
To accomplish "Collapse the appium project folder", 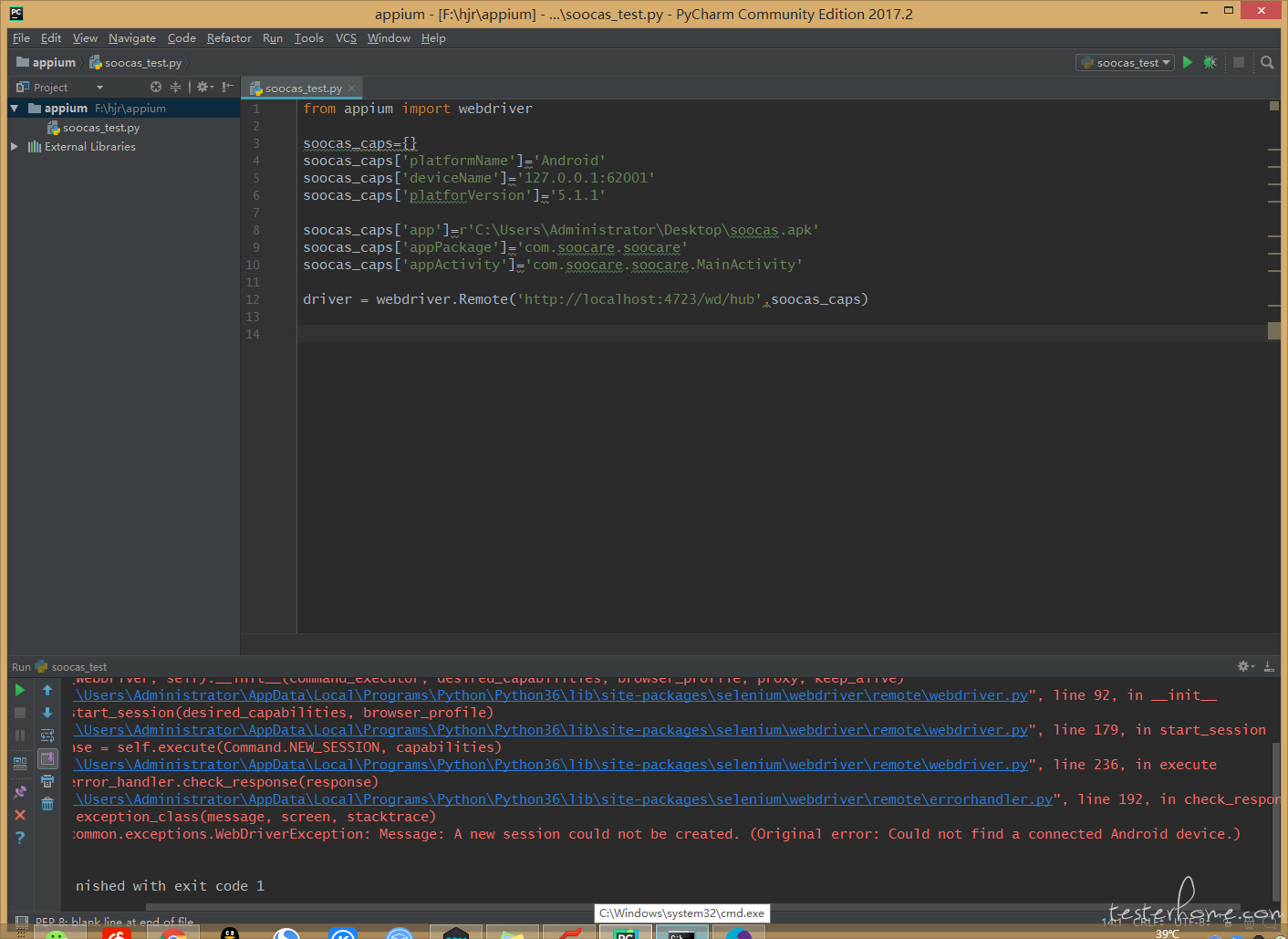I will tap(14, 108).
